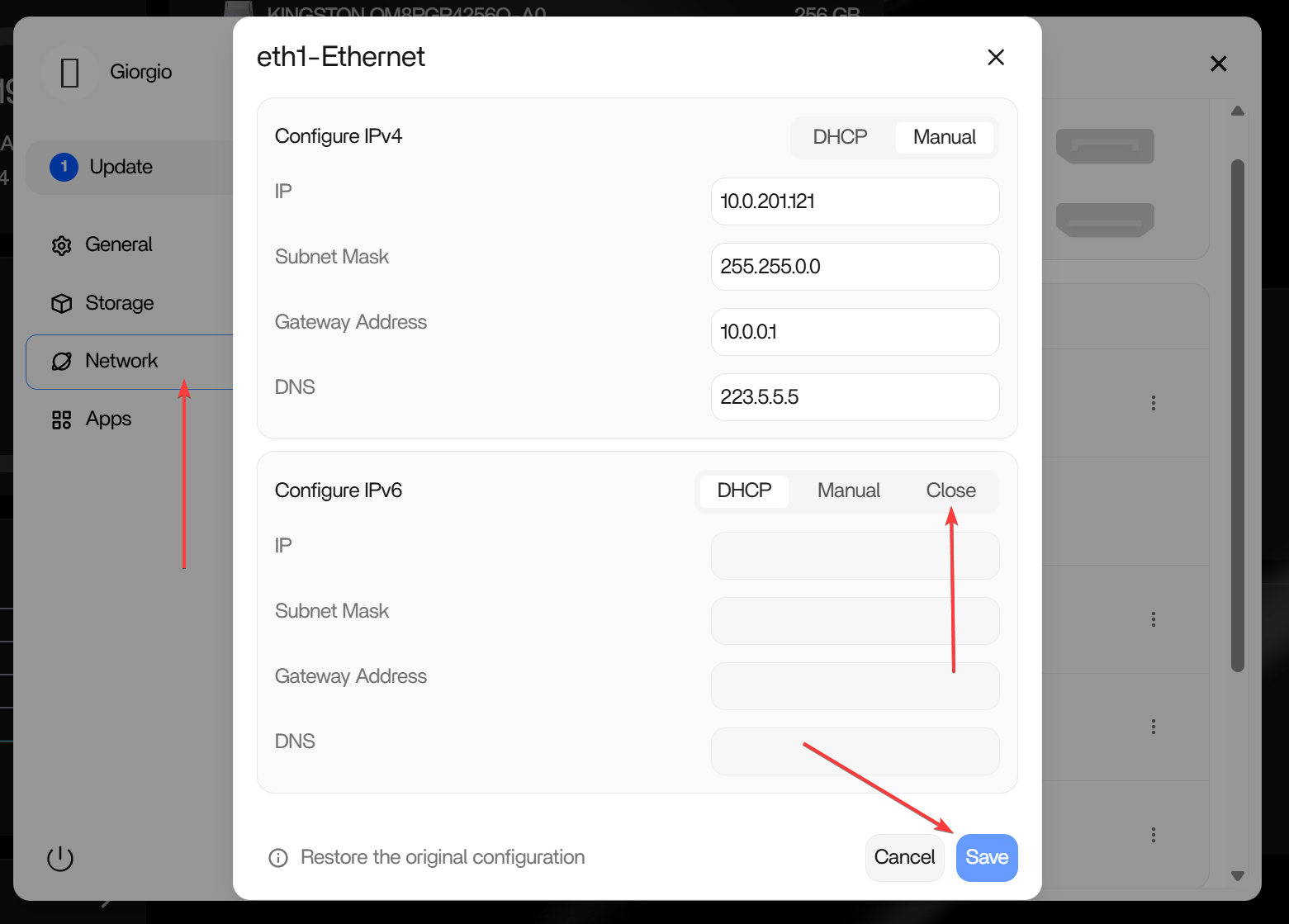Image resolution: width=1289 pixels, height=924 pixels.
Task: Click the IPv4 Gateway Address field
Action: point(855,332)
